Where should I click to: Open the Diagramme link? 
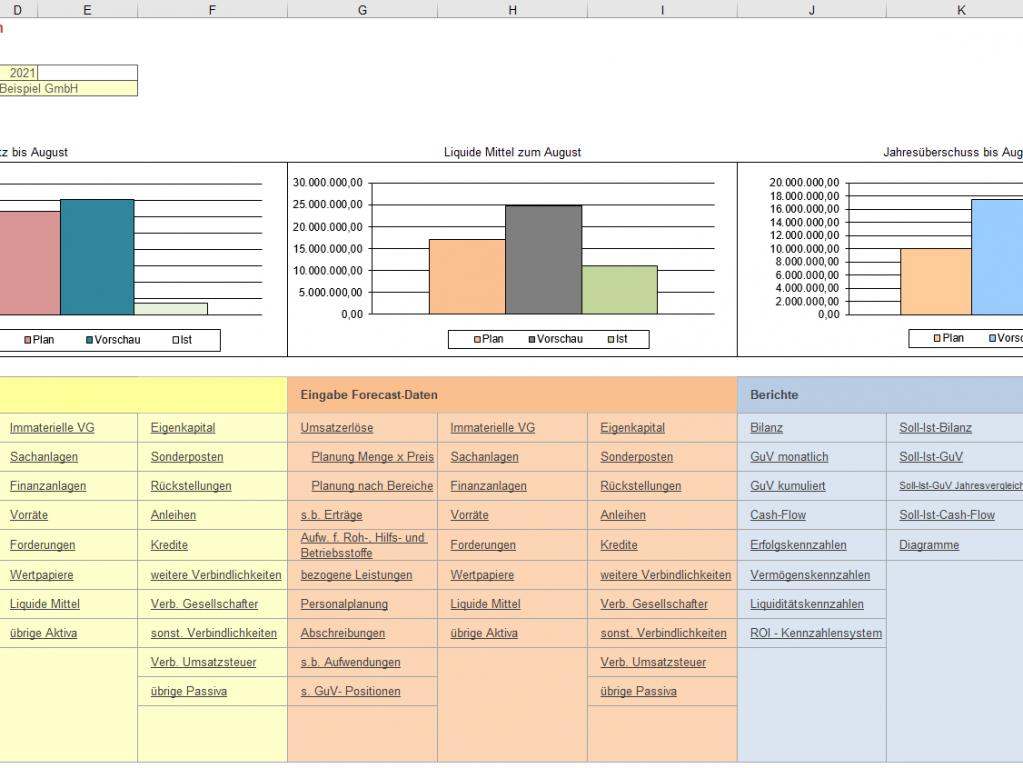tap(928, 545)
